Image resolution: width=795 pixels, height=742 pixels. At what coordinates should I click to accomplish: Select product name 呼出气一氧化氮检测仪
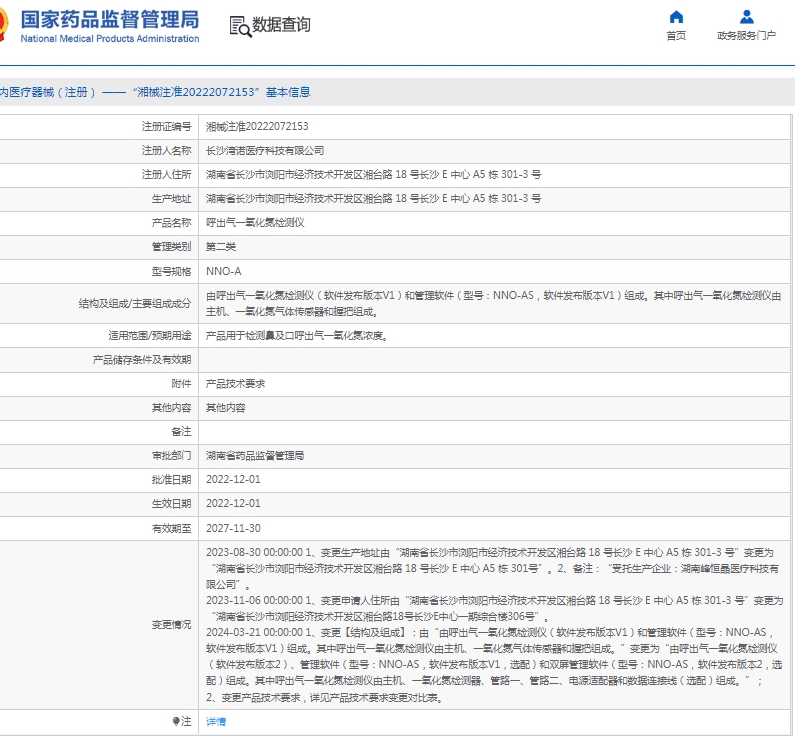(x=255, y=223)
